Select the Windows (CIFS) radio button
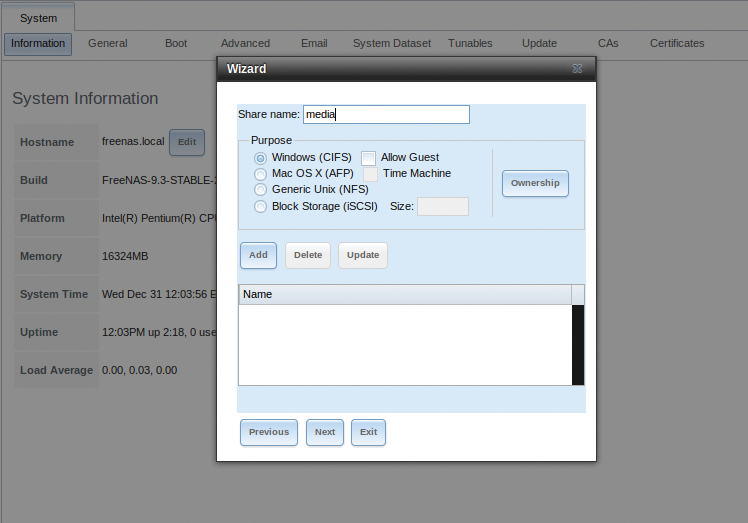 (x=260, y=158)
